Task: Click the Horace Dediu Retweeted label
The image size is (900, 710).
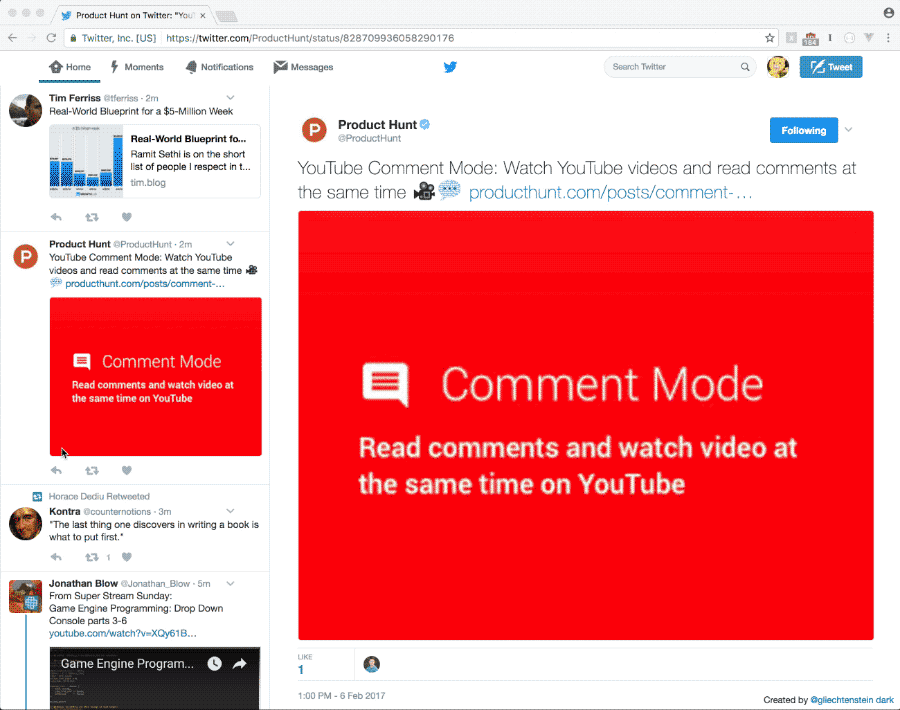Action: pyautogui.click(x=99, y=496)
